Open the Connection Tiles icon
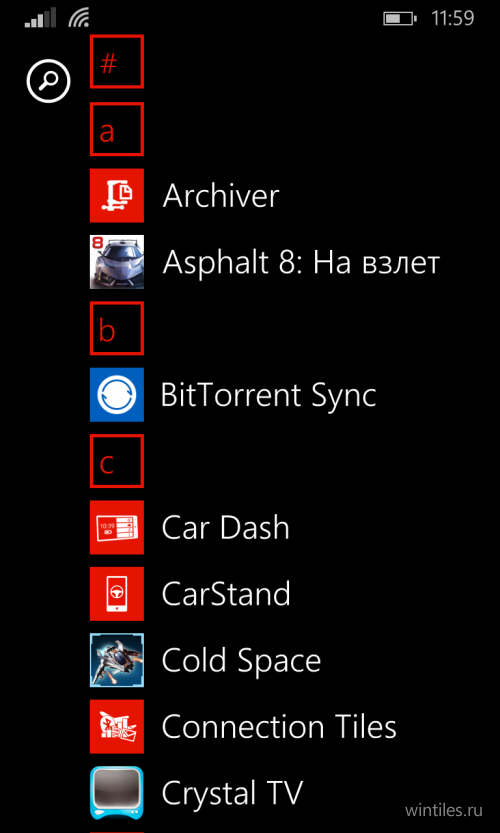This screenshot has width=500, height=833. tap(116, 727)
